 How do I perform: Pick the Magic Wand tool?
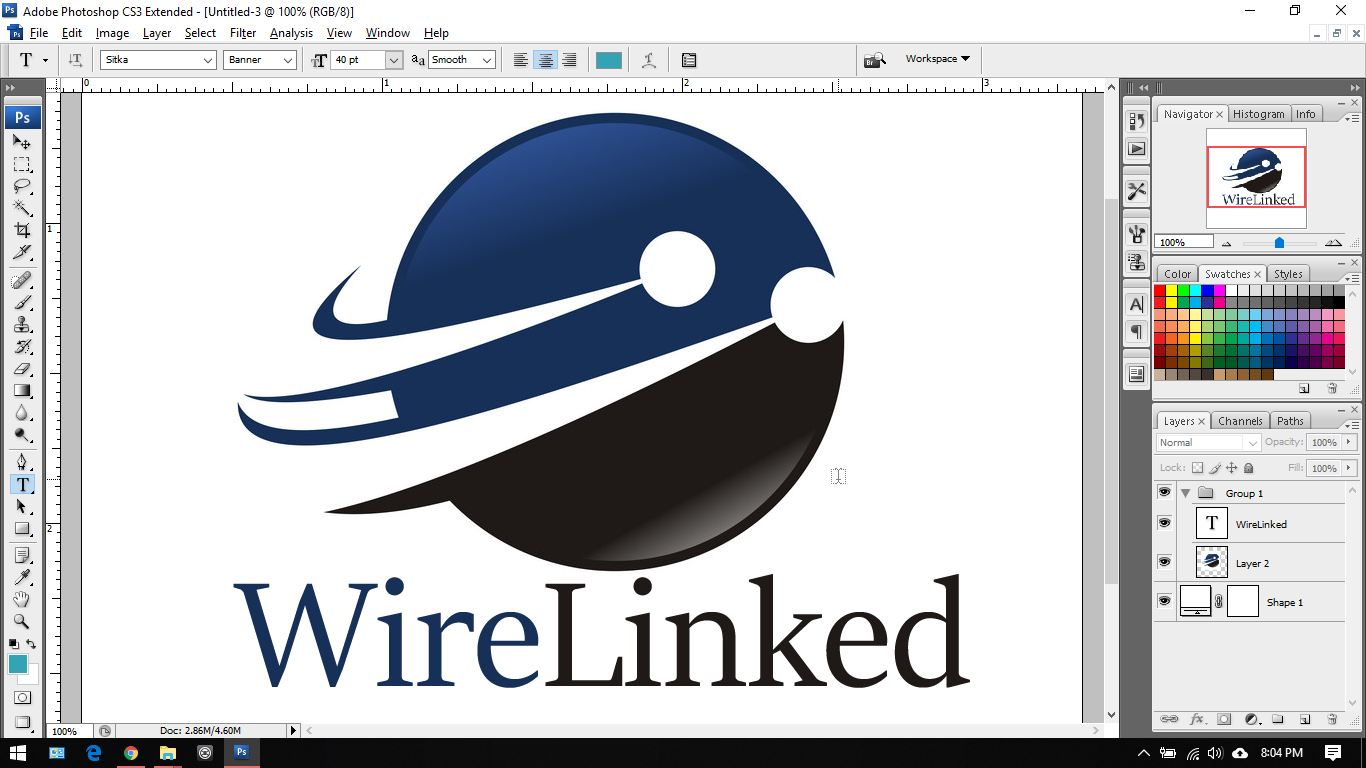(22, 208)
